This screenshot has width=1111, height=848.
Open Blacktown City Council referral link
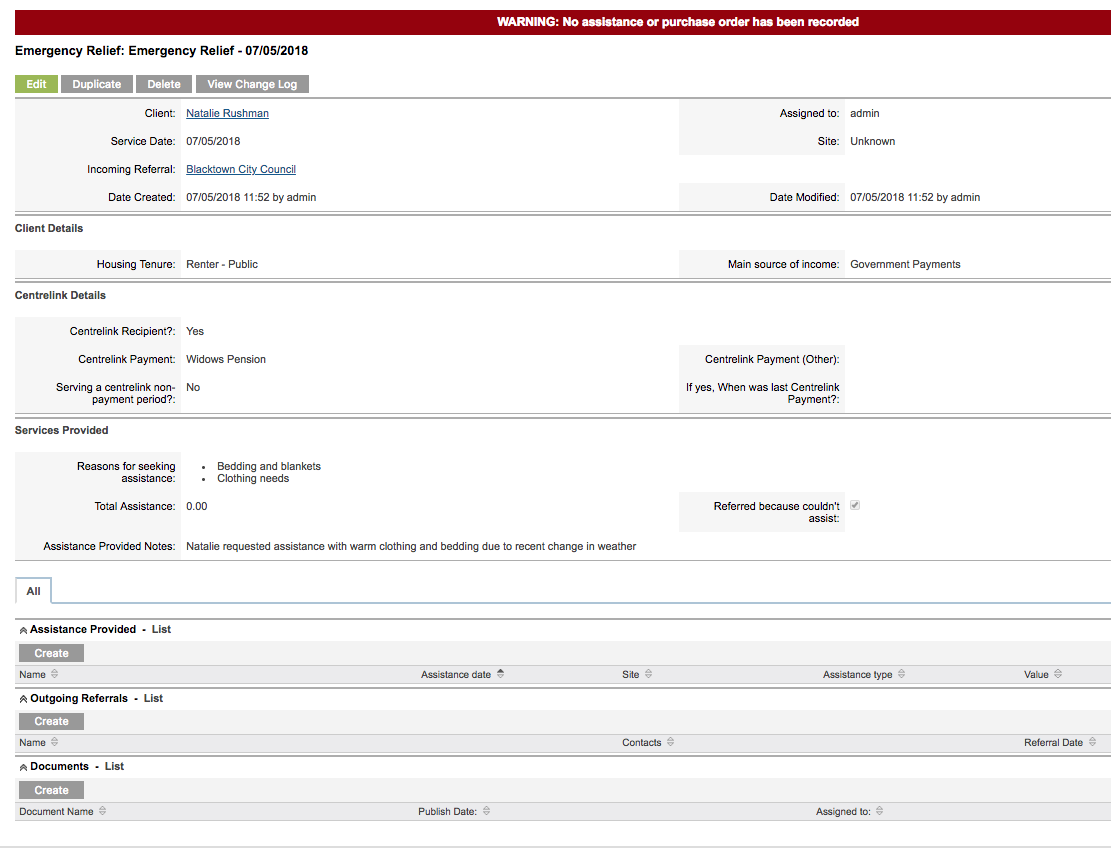(x=241, y=169)
